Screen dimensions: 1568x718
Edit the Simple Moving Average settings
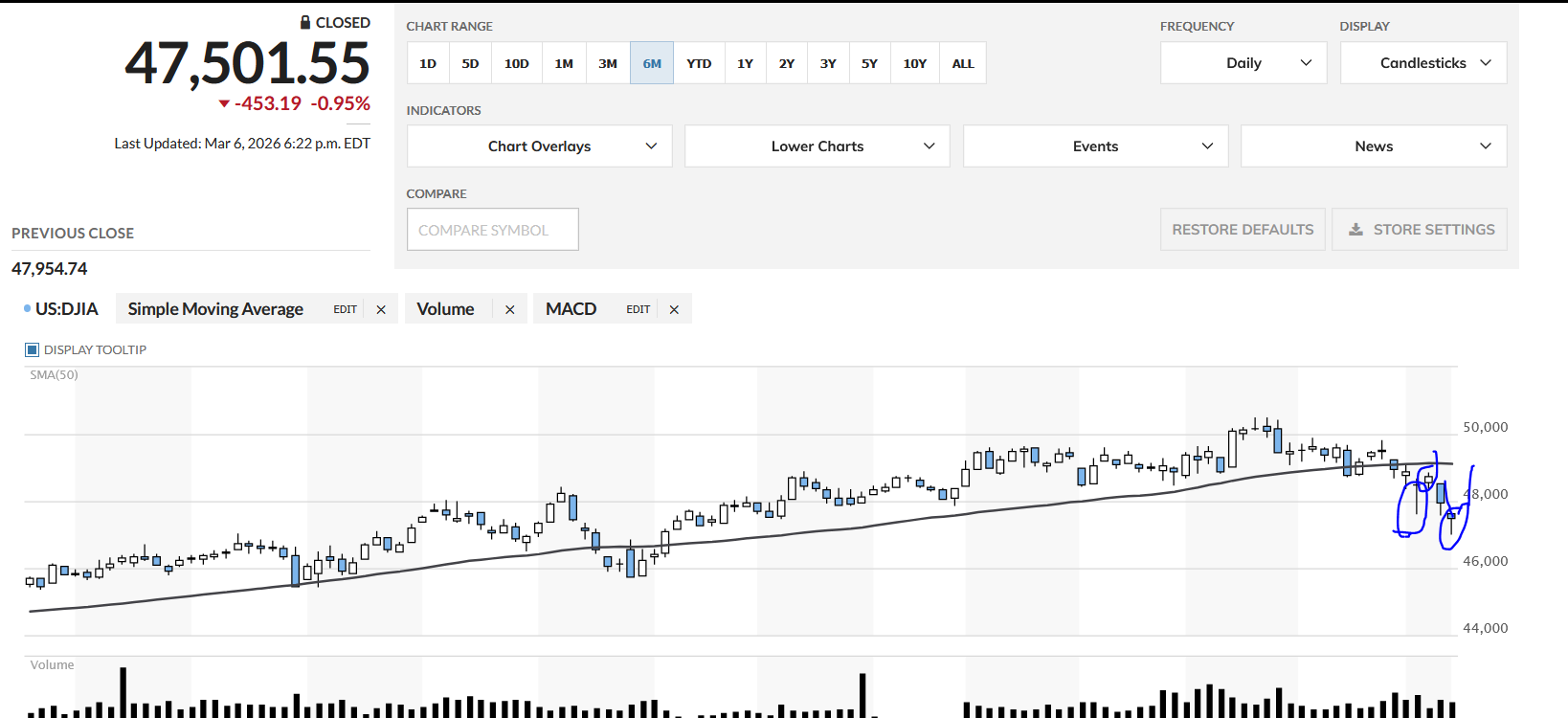(x=345, y=309)
